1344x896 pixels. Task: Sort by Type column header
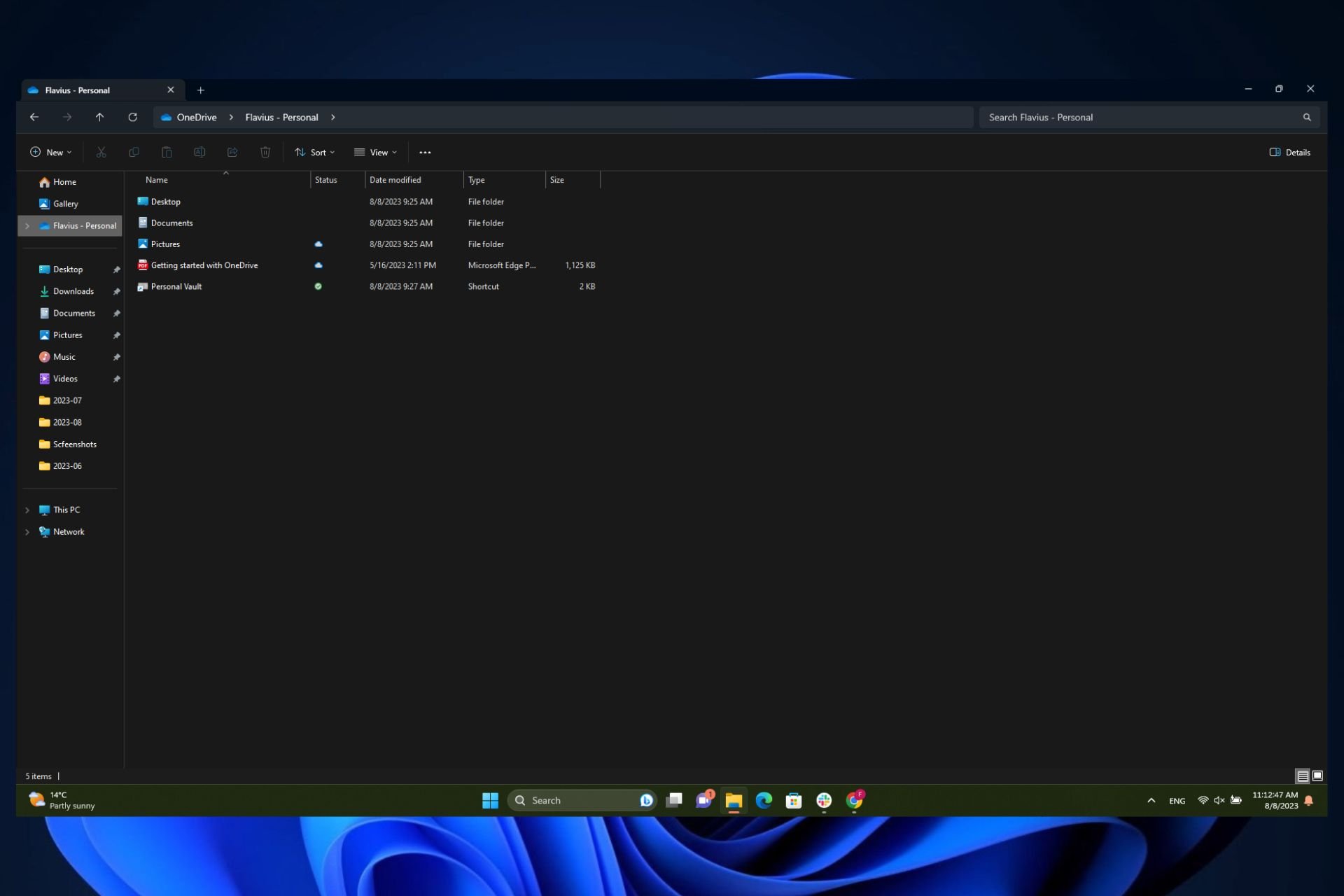505,180
